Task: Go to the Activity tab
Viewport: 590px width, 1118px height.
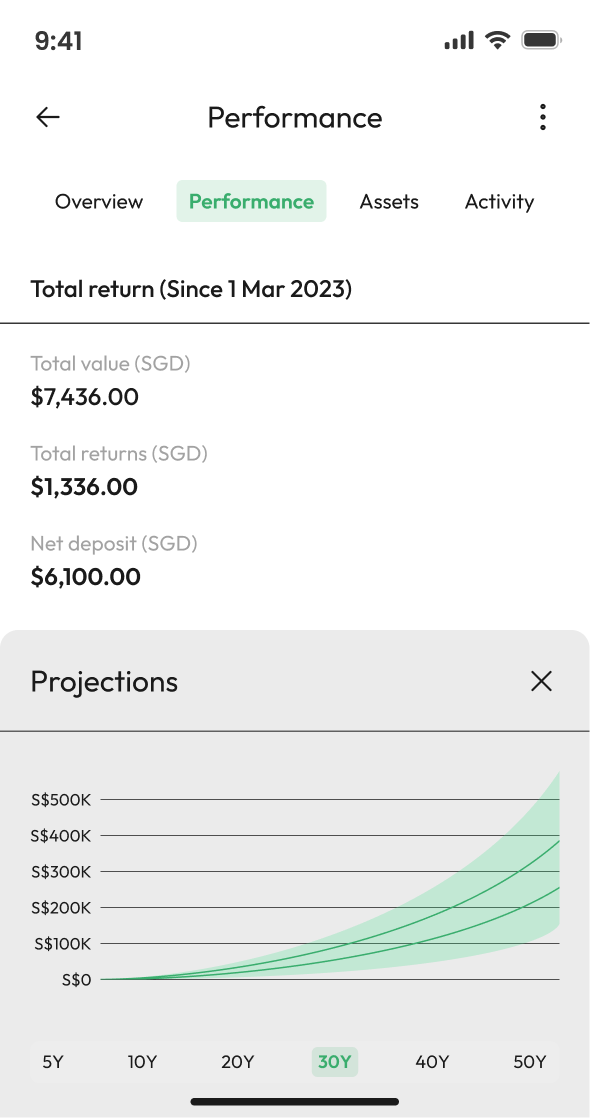Action: pos(499,202)
